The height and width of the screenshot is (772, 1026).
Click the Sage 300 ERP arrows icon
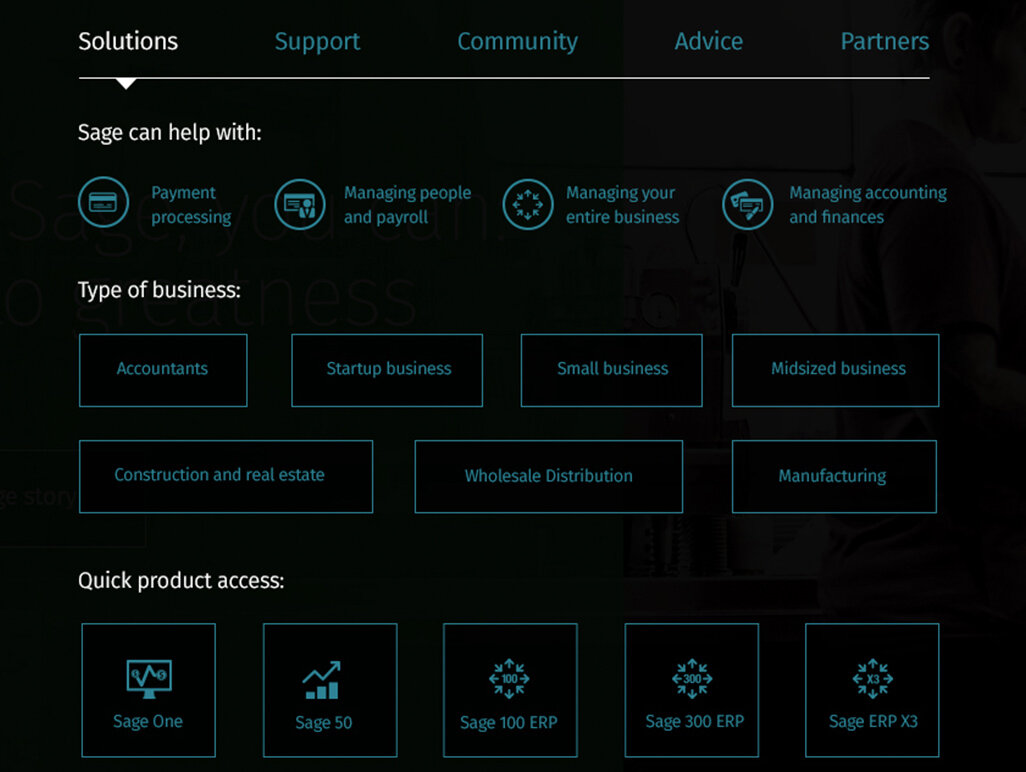[x=692, y=678]
